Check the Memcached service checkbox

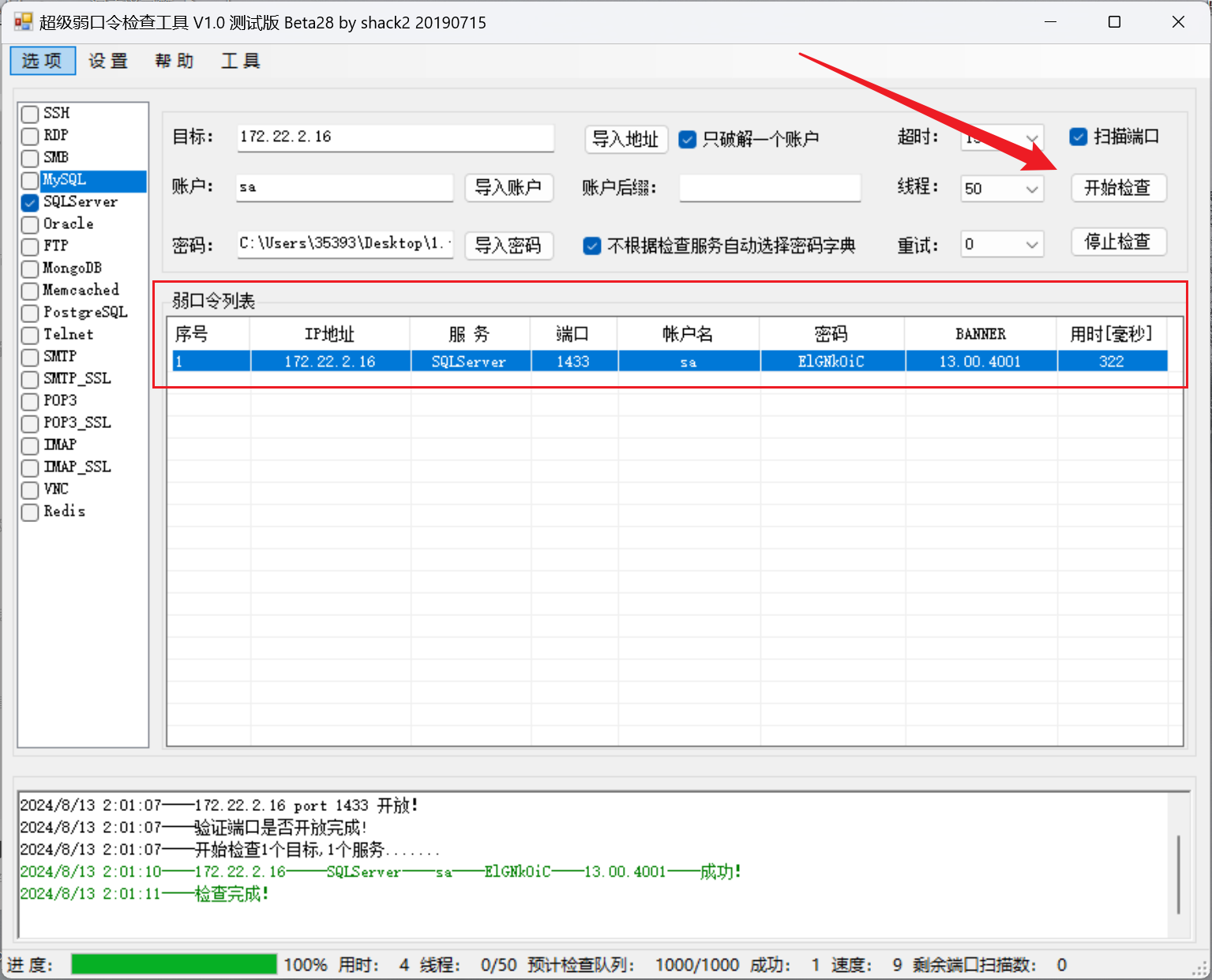coord(30,291)
